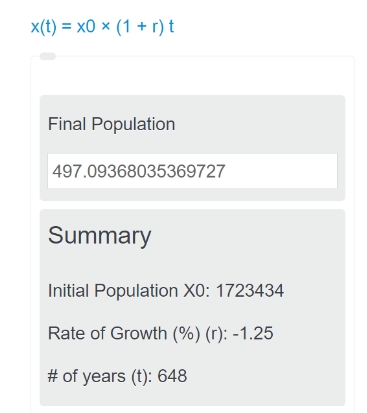Click the 1723434 initial population value
Viewport: 367px width, 413px height.
click(x=250, y=290)
